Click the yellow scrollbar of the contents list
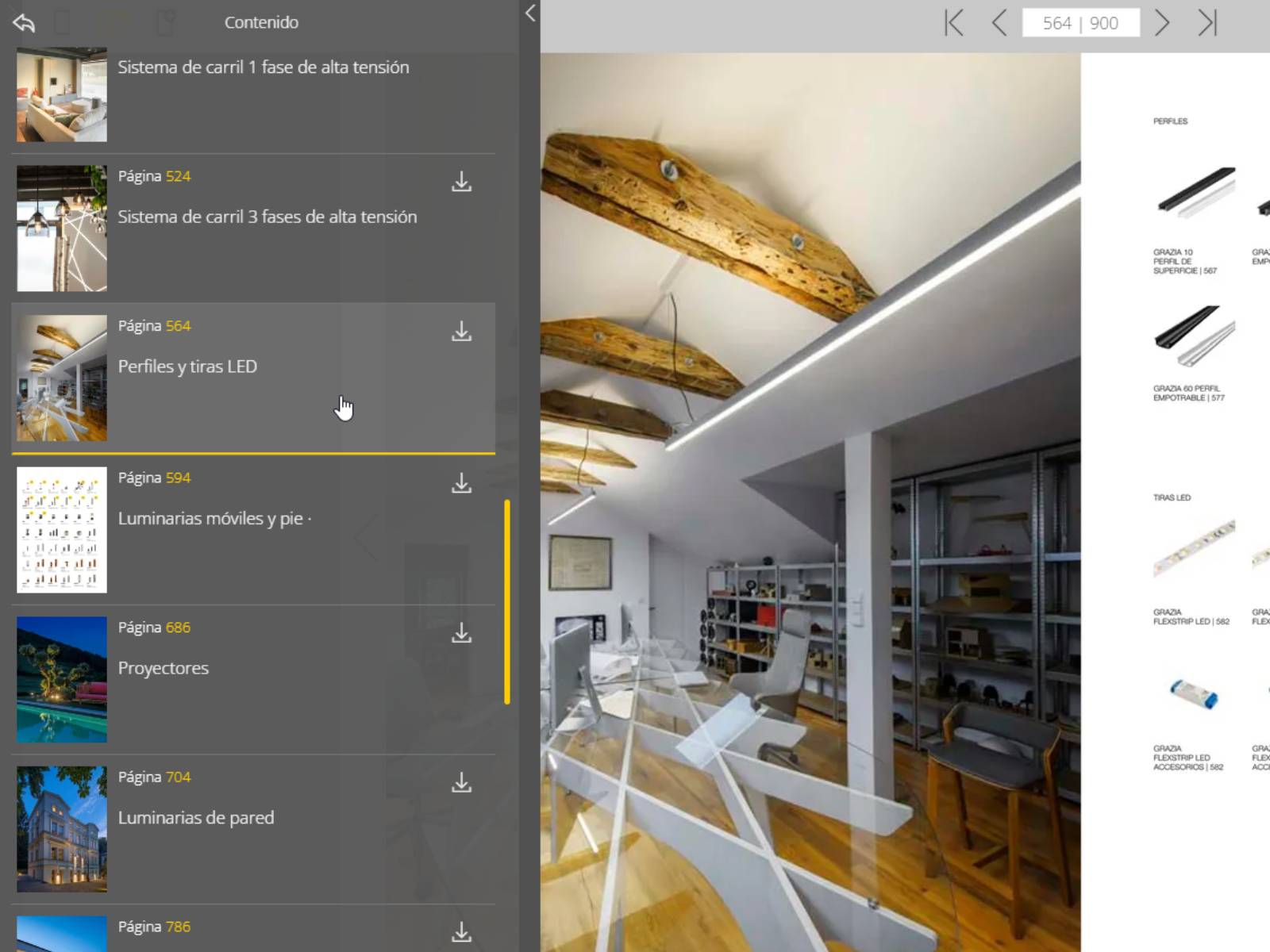This screenshot has width=1270, height=952. click(x=507, y=602)
